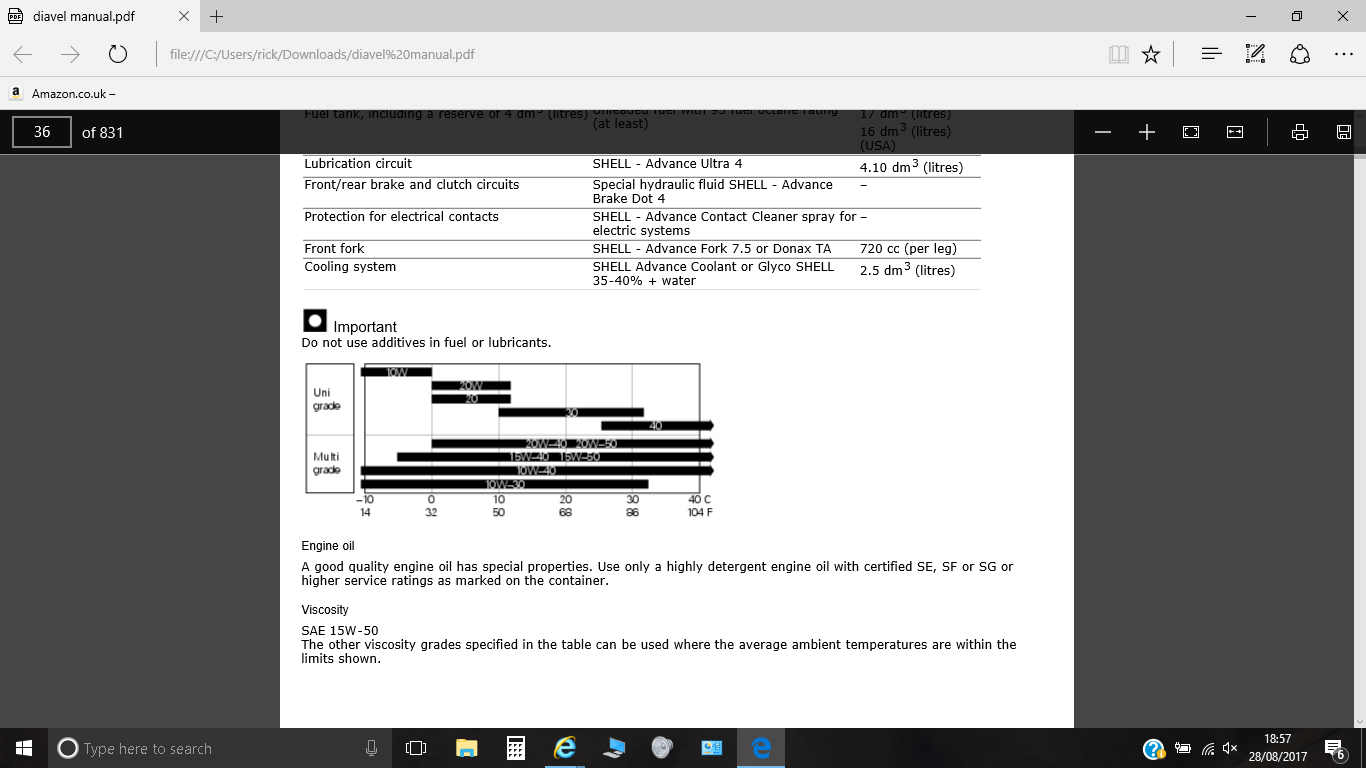Image resolution: width=1366 pixels, height=768 pixels.
Task: Open Task View from the taskbar
Action: point(416,748)
